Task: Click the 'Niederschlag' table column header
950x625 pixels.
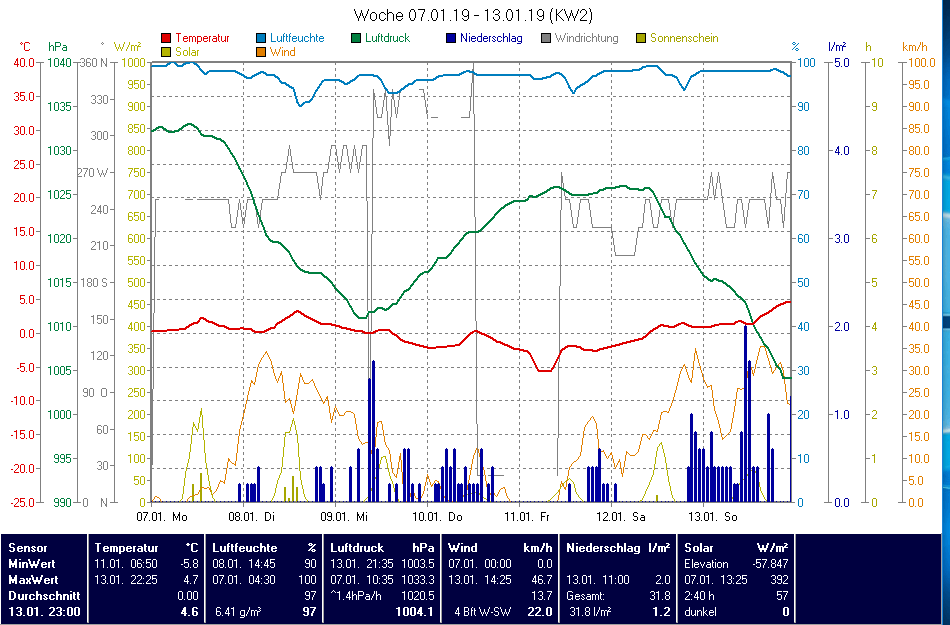Action: tap(603, 547)
